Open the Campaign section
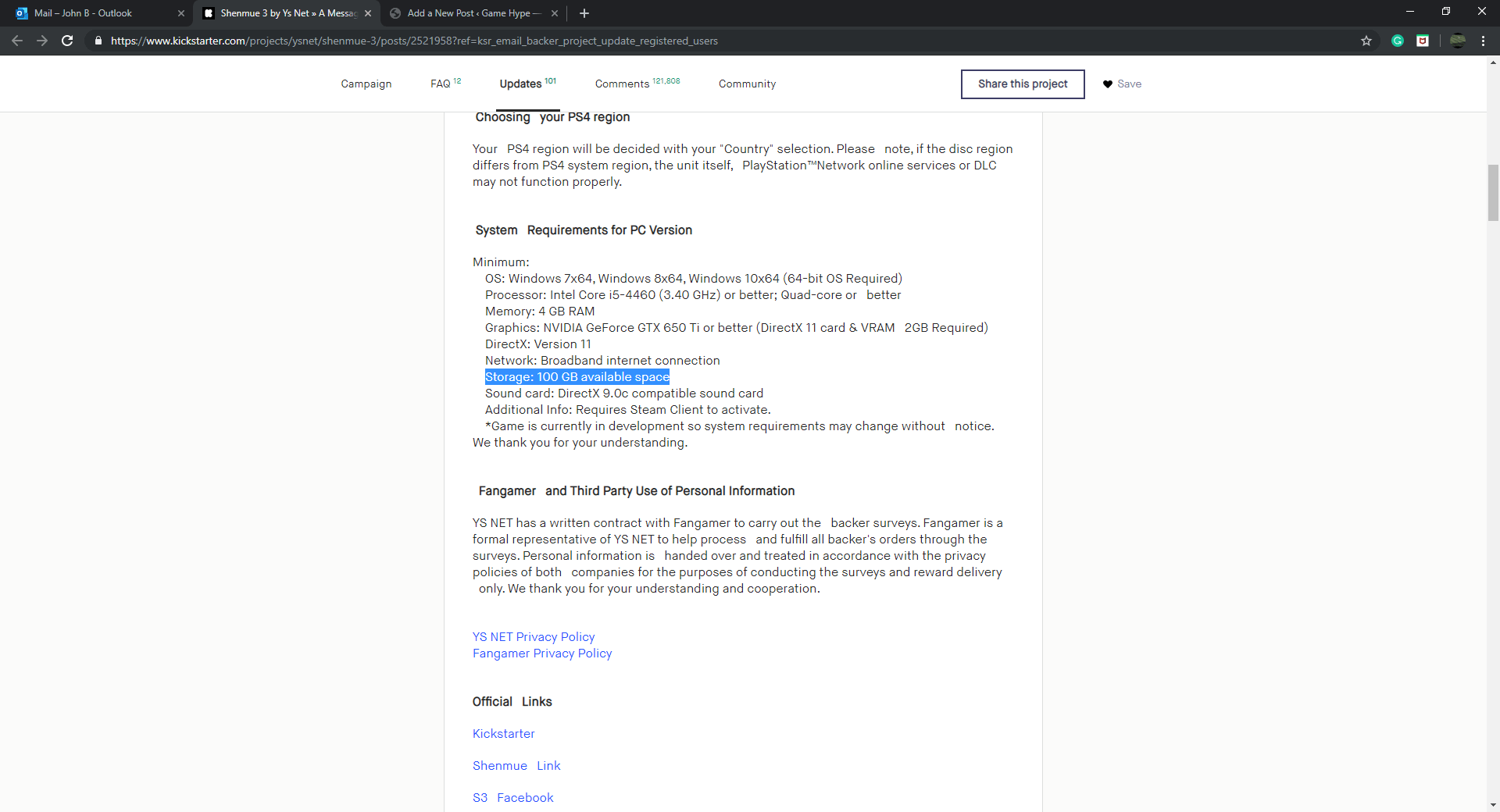The width and height of the screenshot is (1500, 812). pos(366,84)
